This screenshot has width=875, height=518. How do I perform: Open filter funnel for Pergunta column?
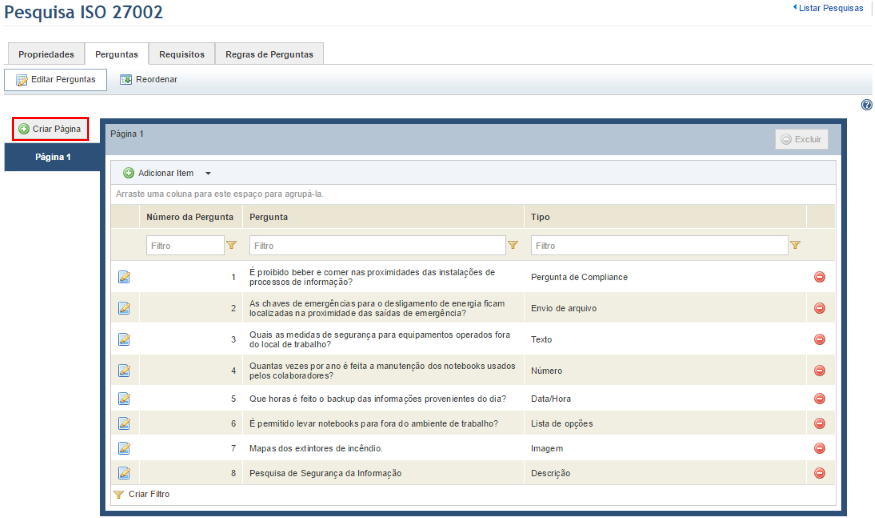pyautogui.click(x=513, y=245)
